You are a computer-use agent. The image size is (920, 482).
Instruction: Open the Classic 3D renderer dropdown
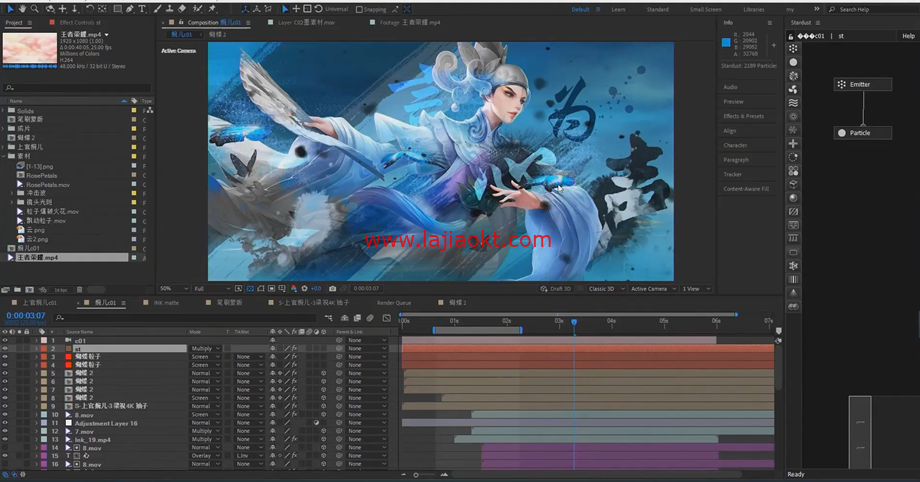pos(607,288)
